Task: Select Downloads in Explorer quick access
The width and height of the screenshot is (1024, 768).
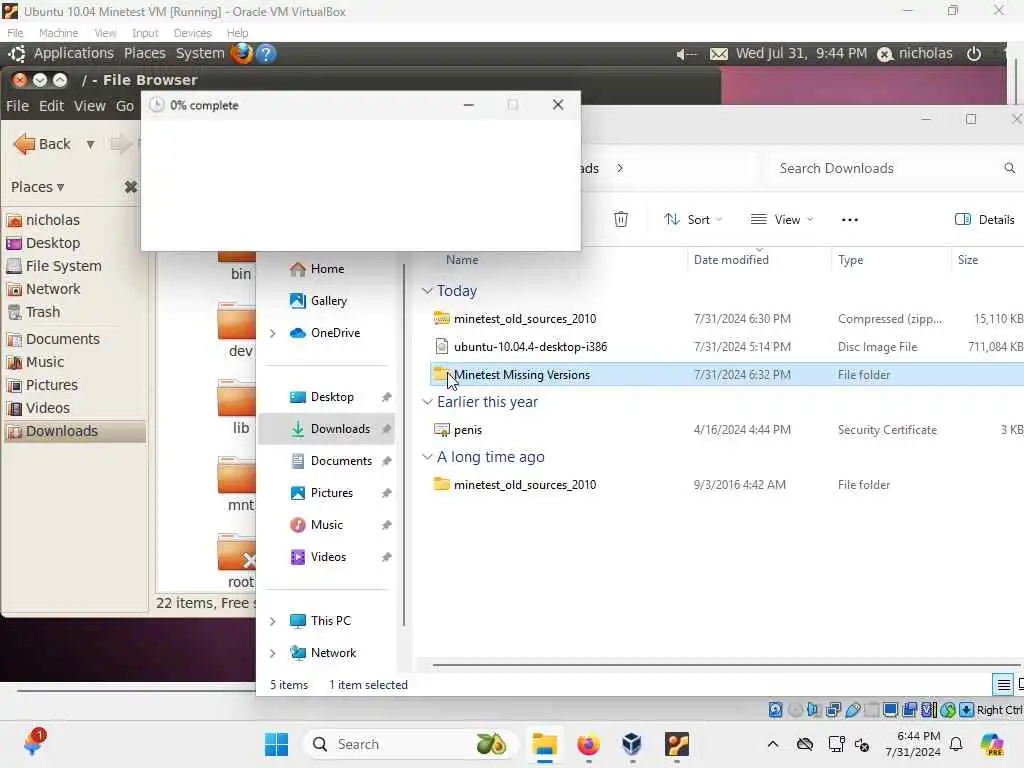Action: 327,429
